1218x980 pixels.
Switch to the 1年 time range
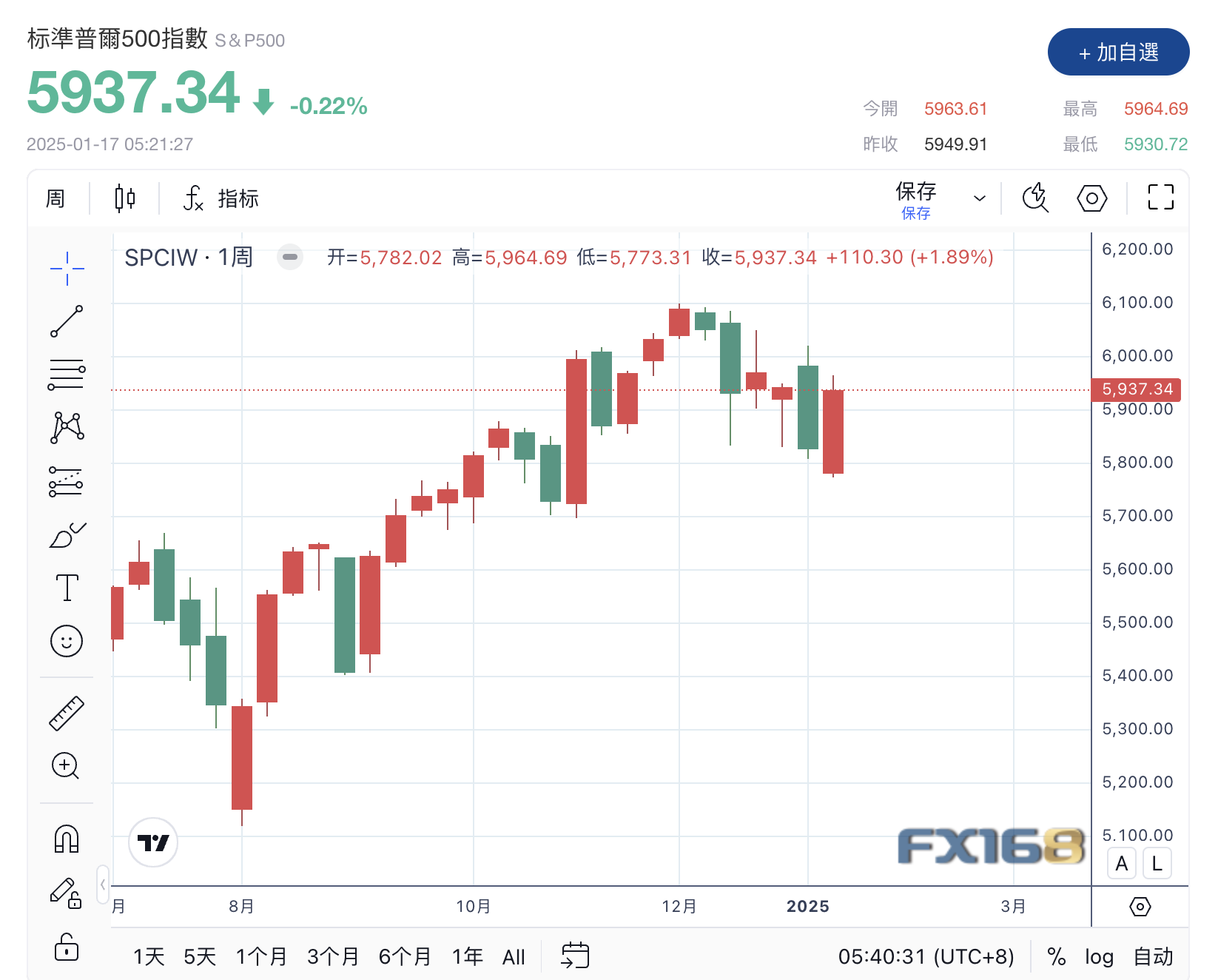[x=467, y=957]
